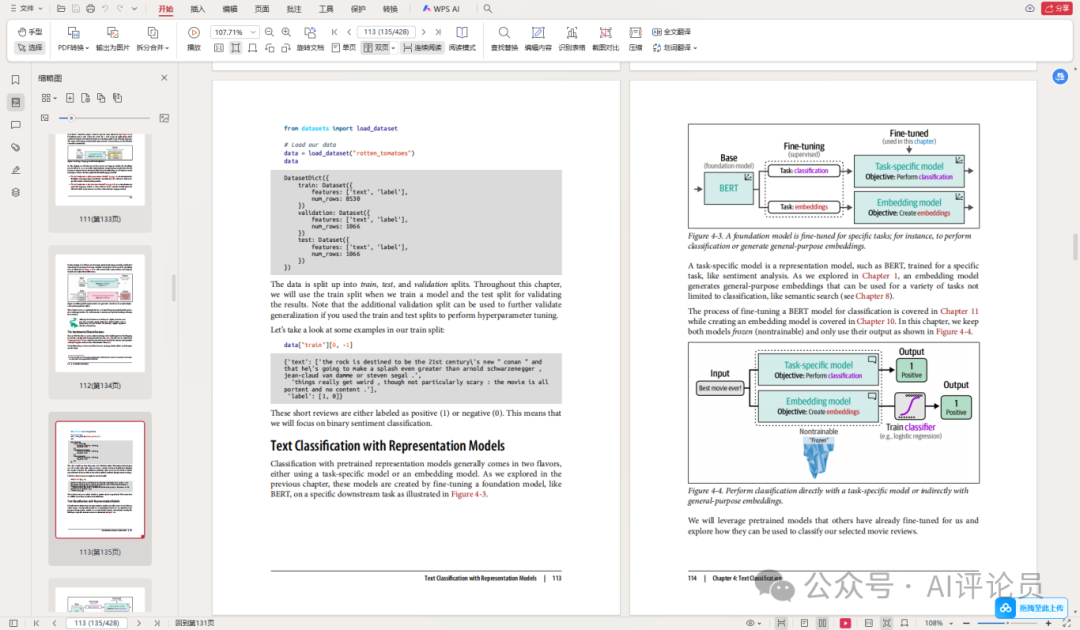This screenshot has width=1080, height=630.
Task: Close the 缩略图 panel
Action: pos(164,78)
